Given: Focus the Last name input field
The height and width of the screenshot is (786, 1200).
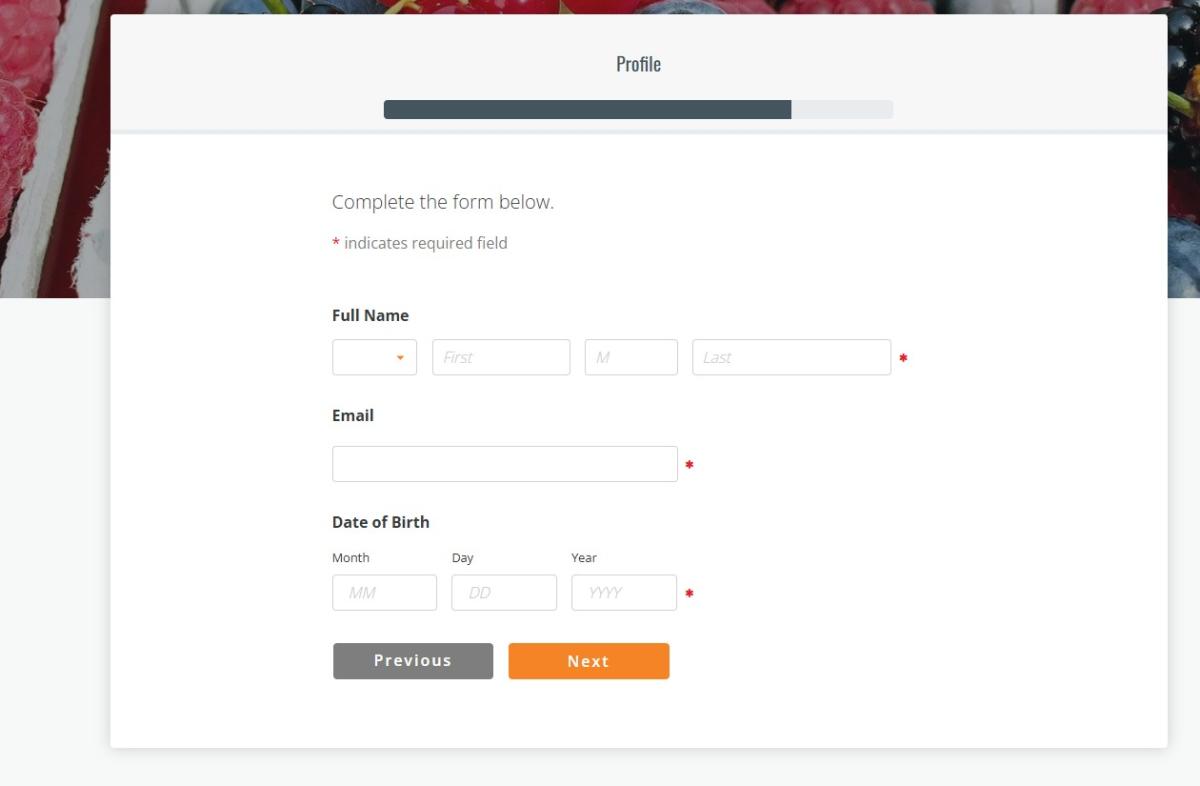Looking at the screenshot, I should coord(791,358).
